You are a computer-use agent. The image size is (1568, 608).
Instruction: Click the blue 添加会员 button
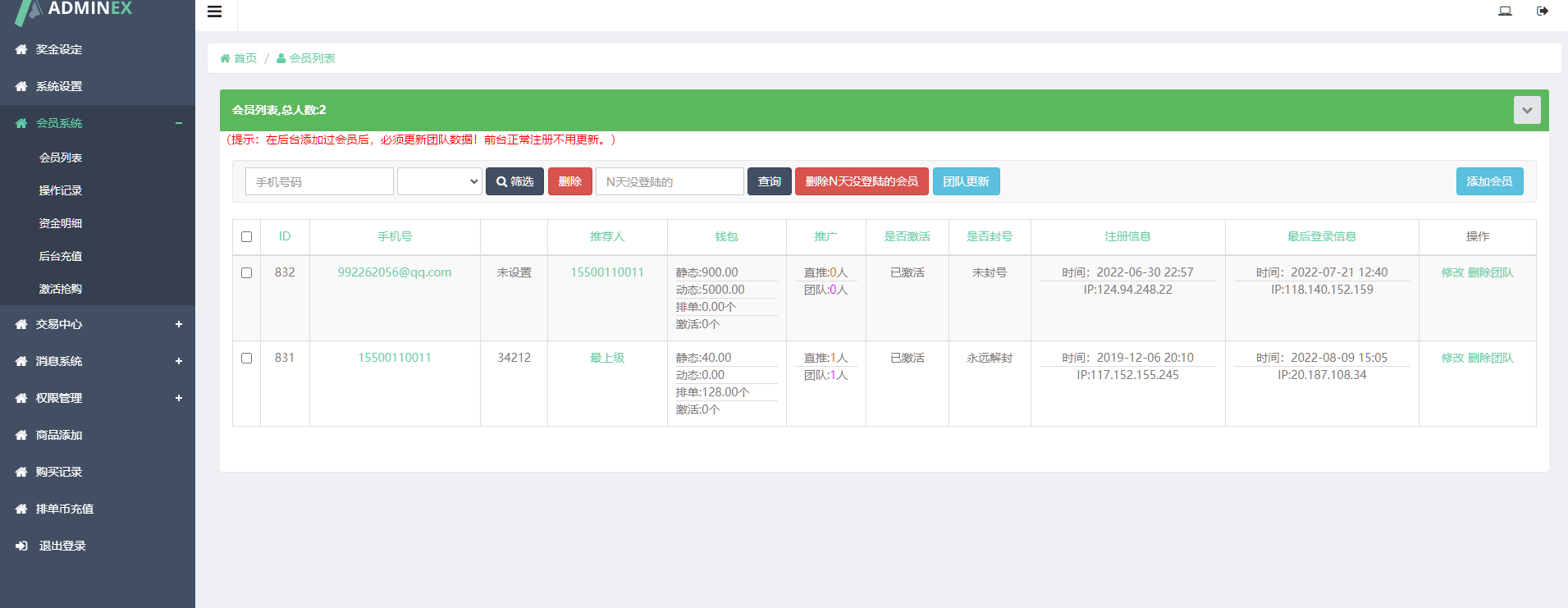pos(1489,181)
